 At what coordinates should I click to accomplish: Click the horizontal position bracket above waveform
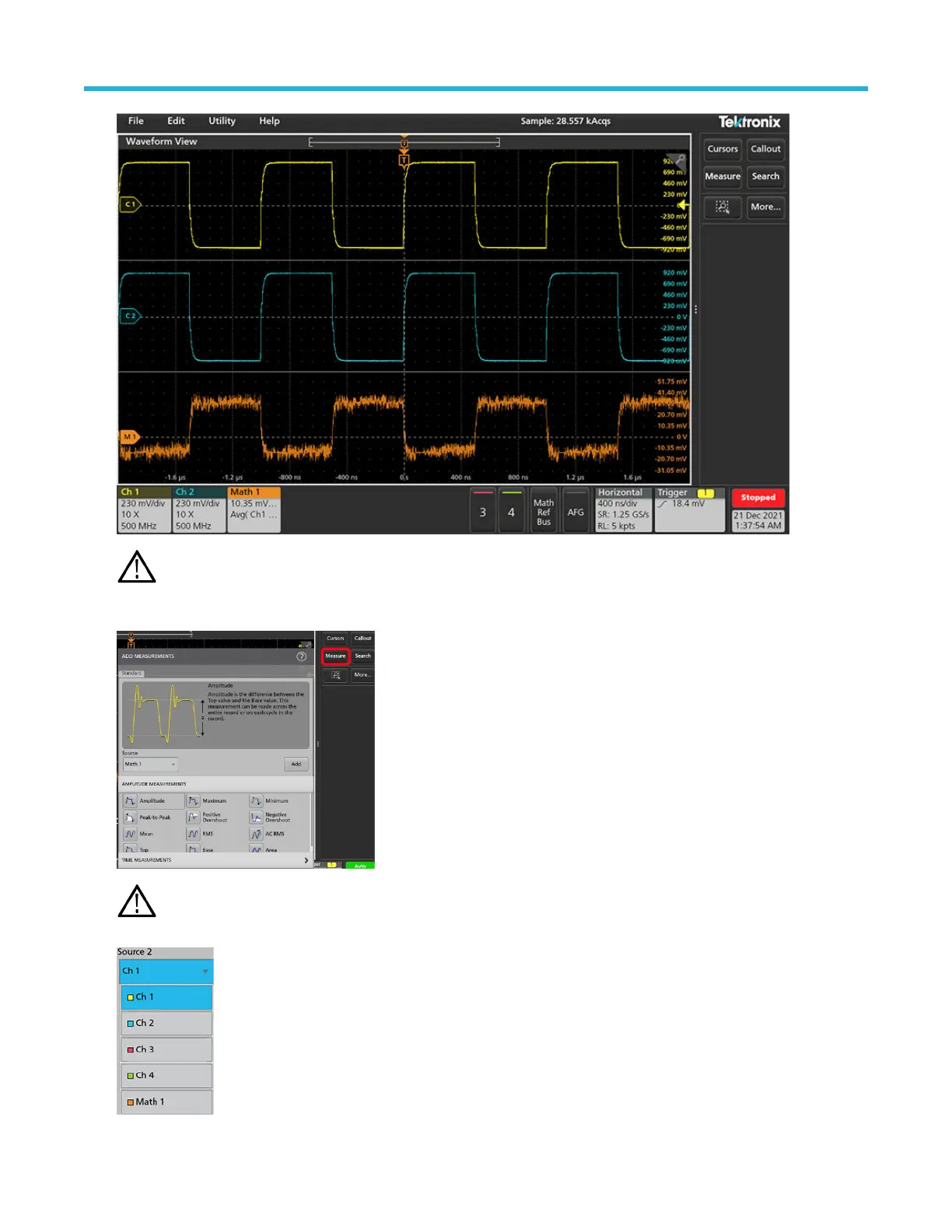(404, 142)
